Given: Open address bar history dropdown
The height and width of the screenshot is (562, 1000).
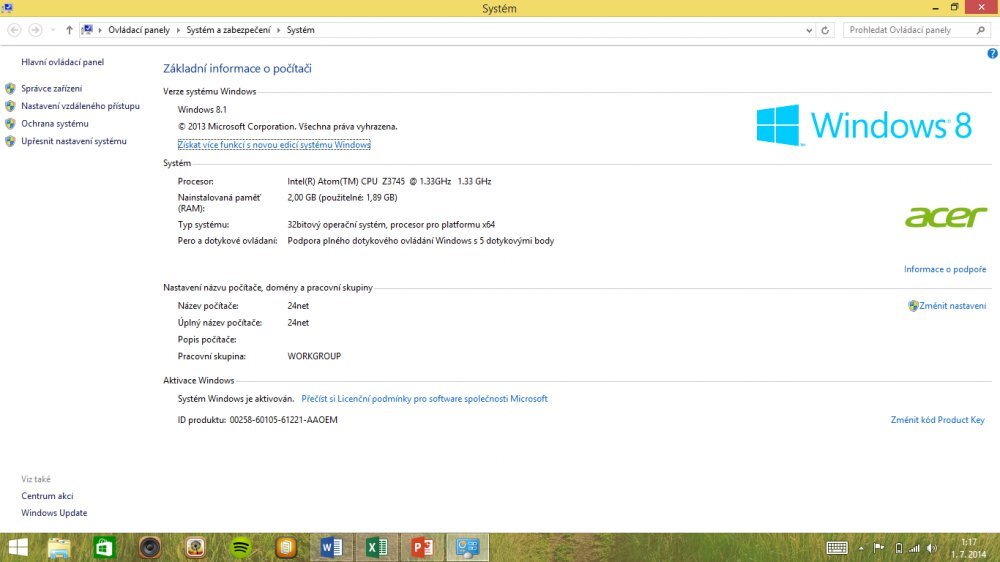Looking at the screenshot, I should [809, 30].
